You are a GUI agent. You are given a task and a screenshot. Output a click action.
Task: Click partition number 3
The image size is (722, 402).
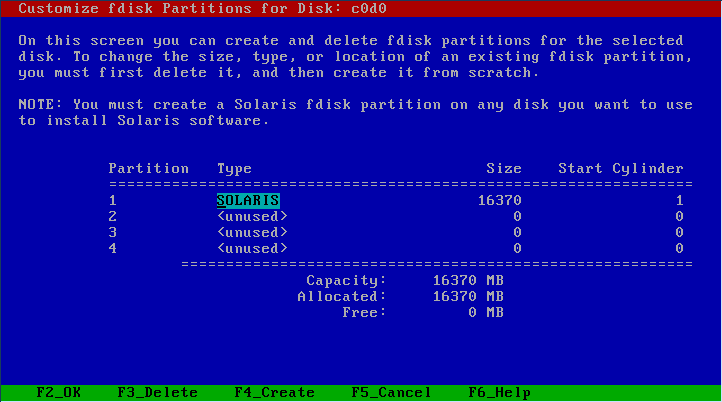point(113,232)
